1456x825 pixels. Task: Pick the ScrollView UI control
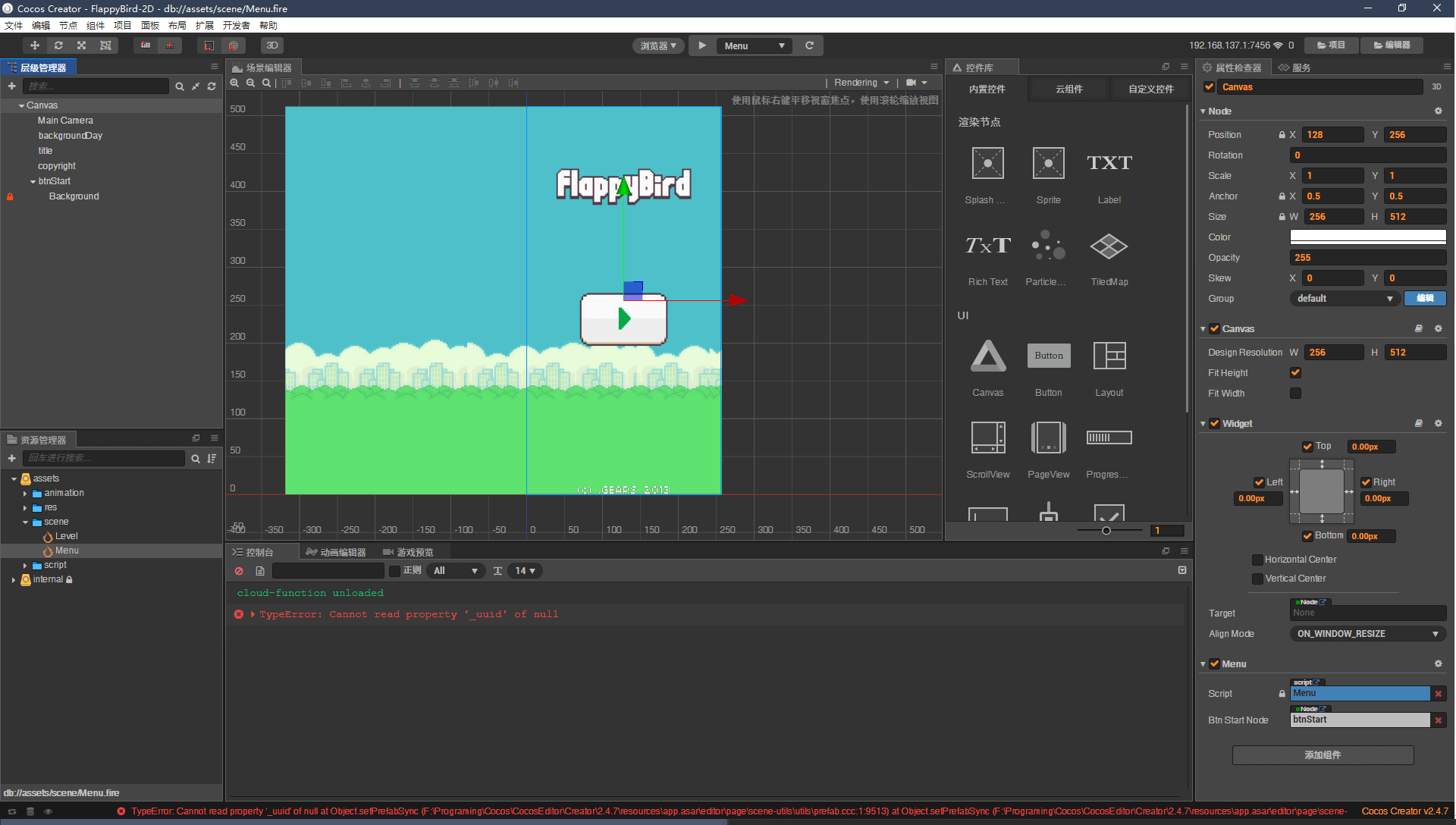point(987,450)
